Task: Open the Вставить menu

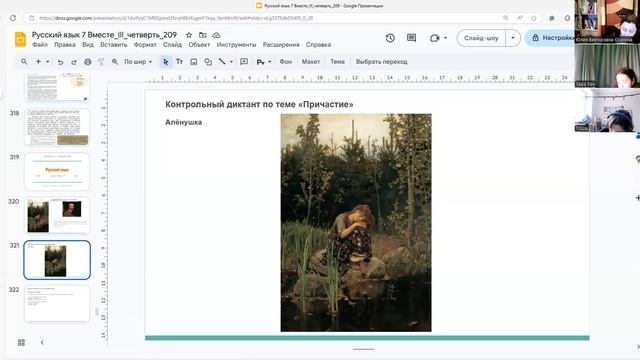Action: pos(113,44)
